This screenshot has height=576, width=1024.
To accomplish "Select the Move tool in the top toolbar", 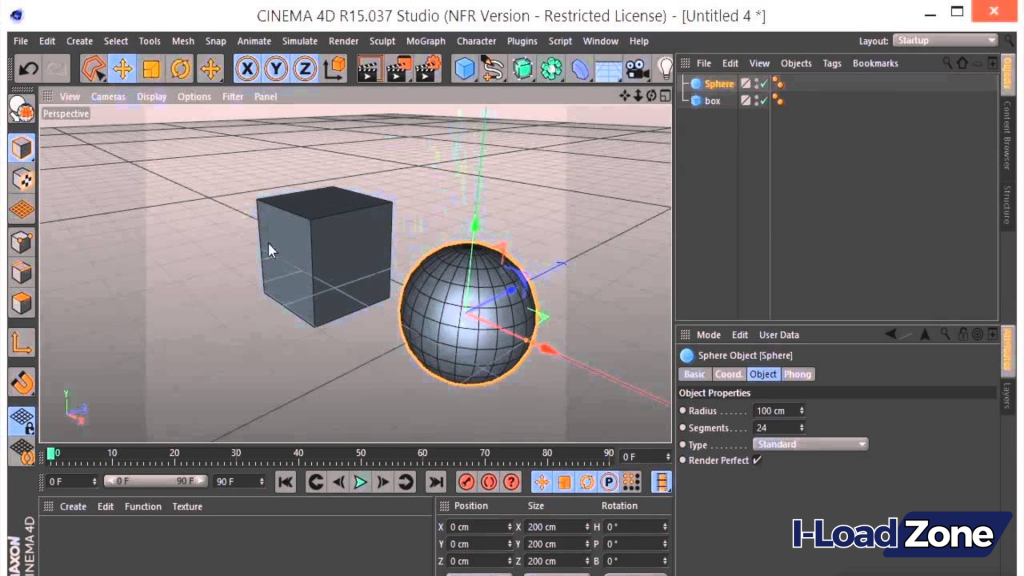I will 123,68.
